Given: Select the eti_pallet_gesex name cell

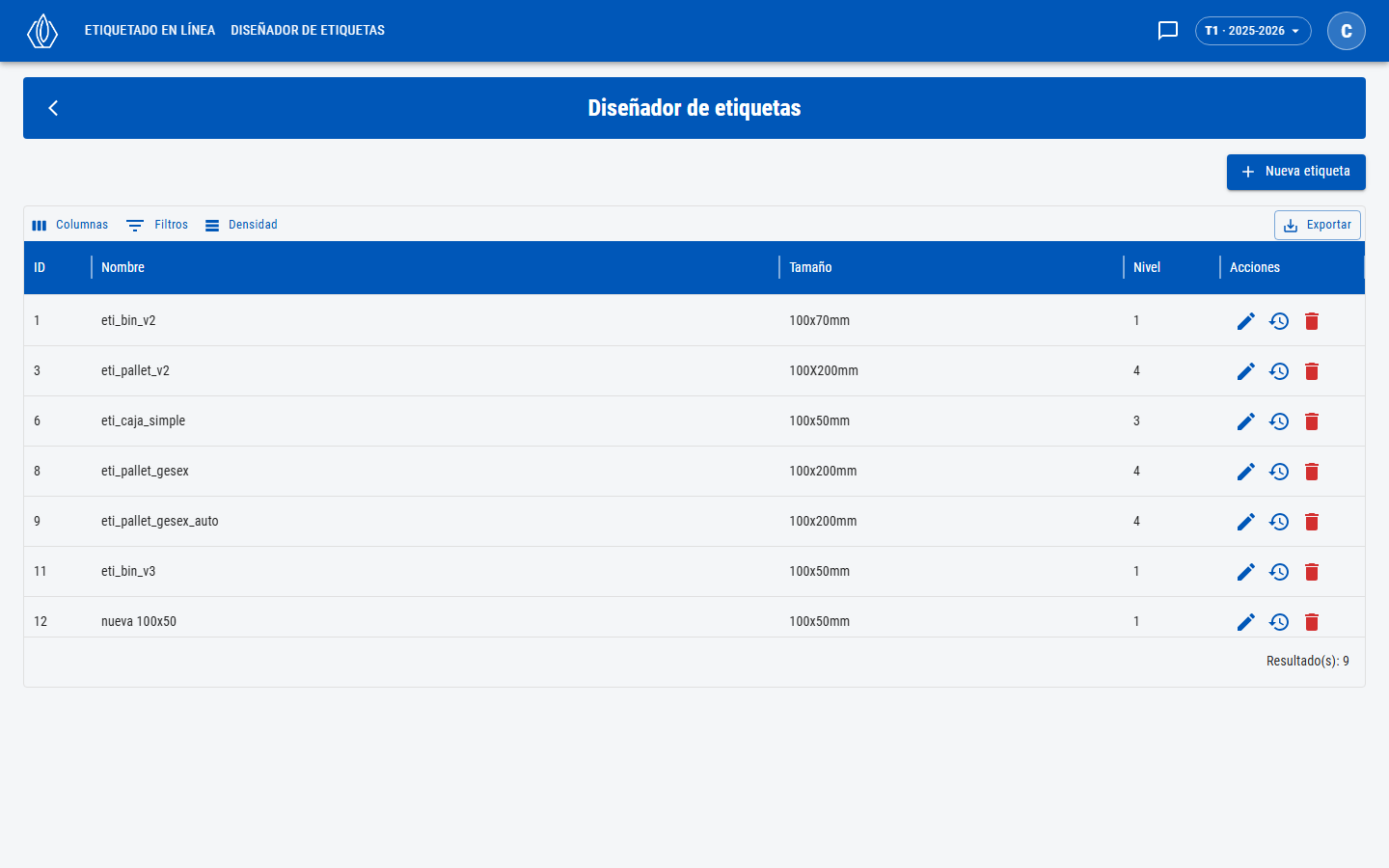Looking at the screenshot, I should (x=435, y=471).
